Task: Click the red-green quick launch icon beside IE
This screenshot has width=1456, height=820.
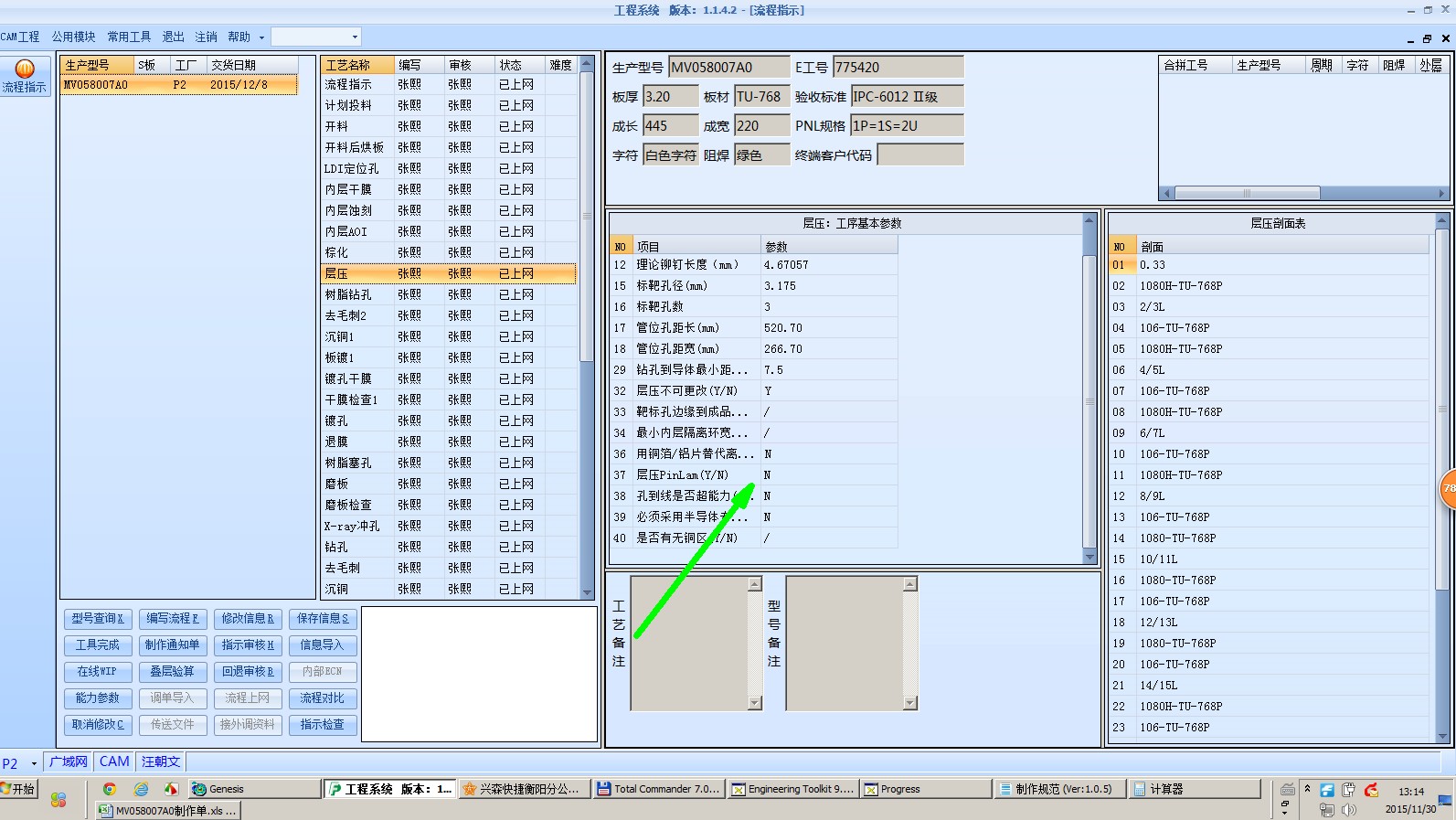Action: coord(171,789)
